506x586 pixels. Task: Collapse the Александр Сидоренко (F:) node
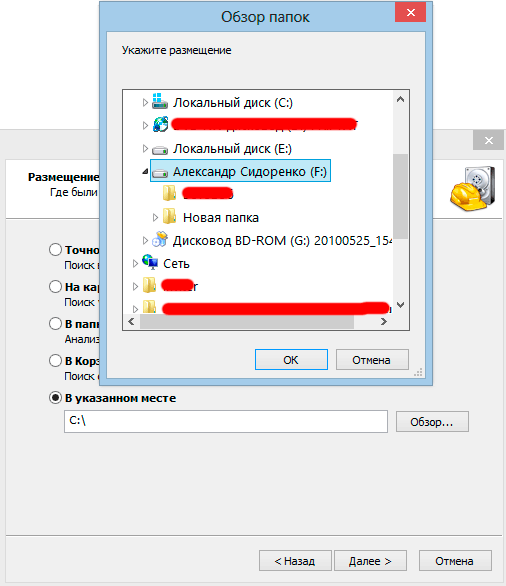145,172
